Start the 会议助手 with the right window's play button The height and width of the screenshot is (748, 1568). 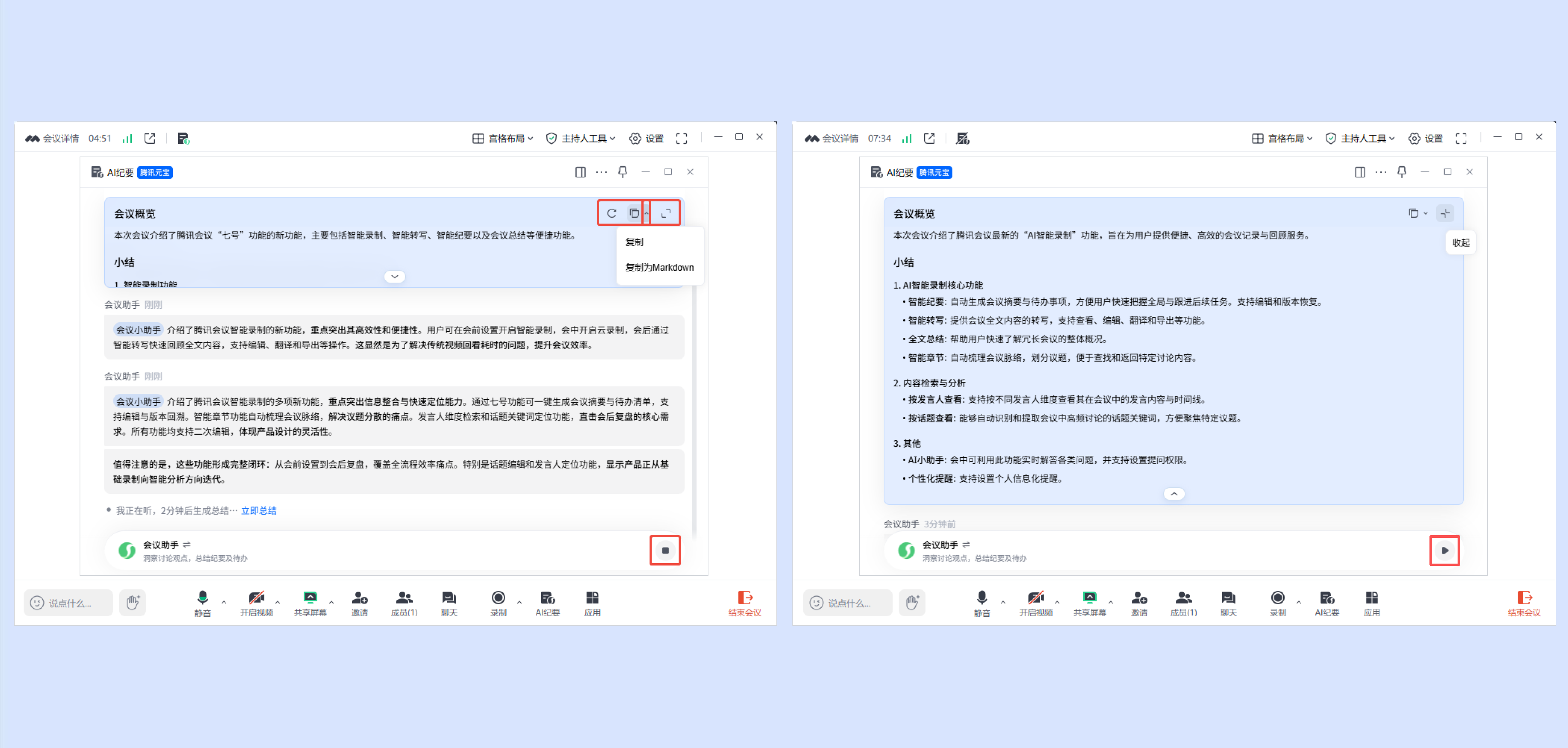click(1444, 550)
